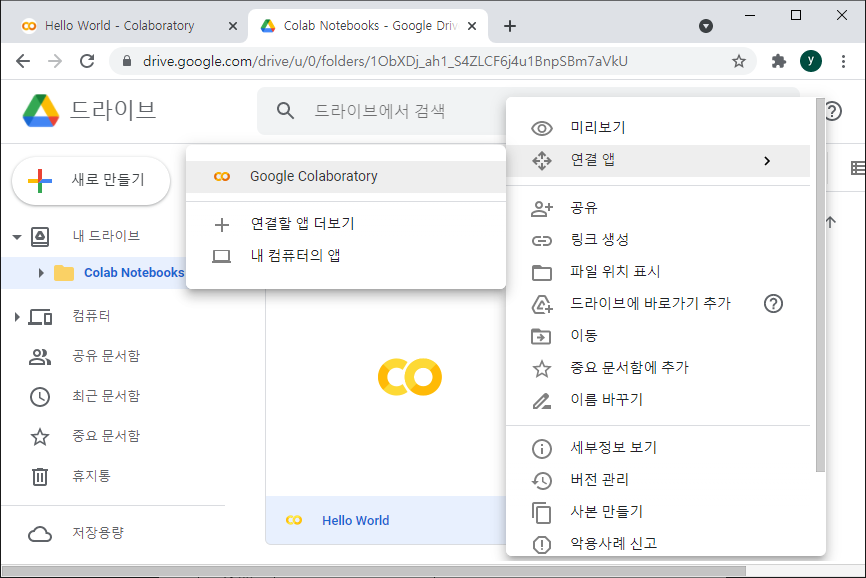The image size is (866, 578).
Task: Open 최근 문서함 in sidebar
Action: (106, 396)
